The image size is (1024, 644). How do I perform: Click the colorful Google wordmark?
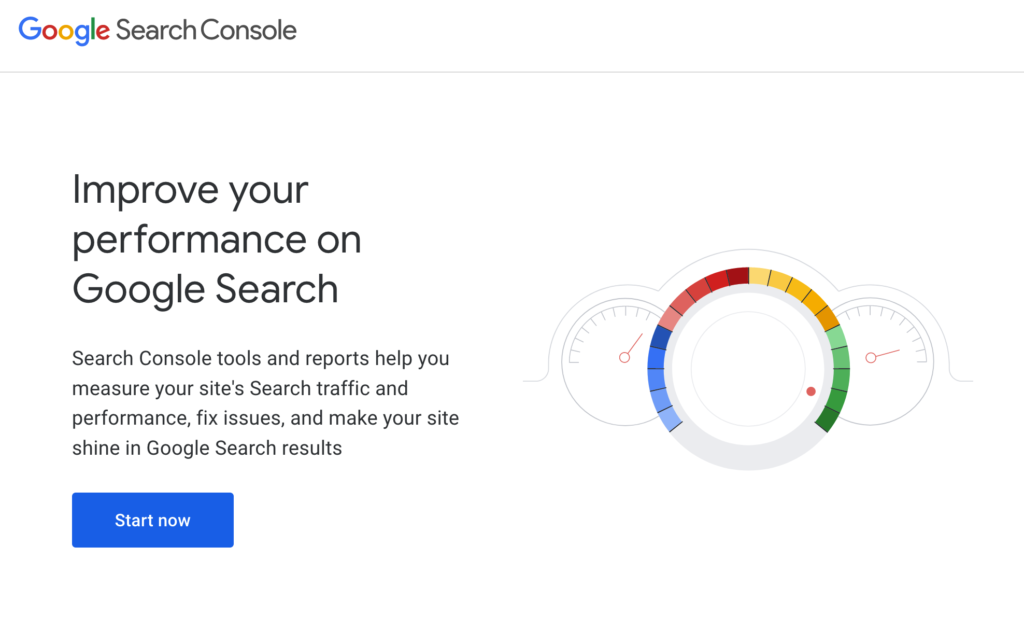64,31
